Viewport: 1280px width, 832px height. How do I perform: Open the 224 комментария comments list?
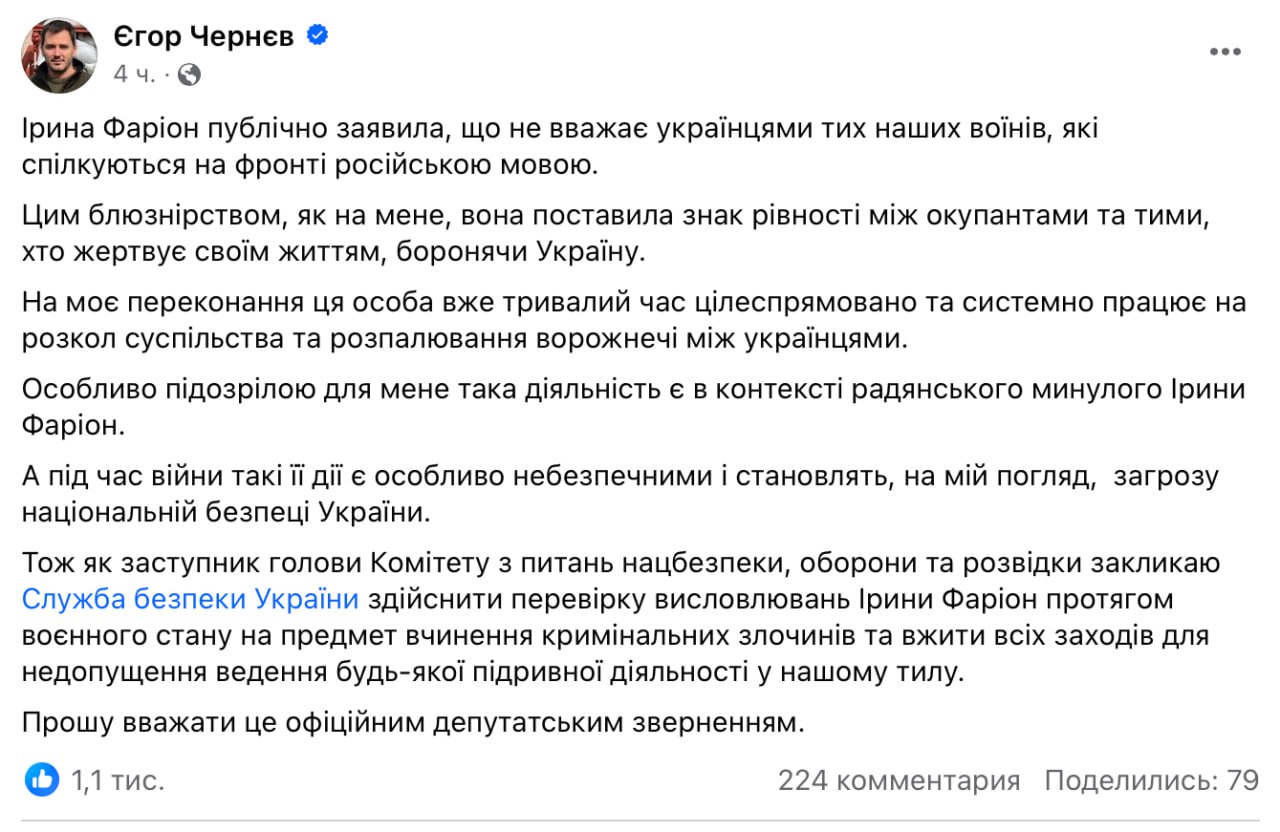(x=899, y=780)
